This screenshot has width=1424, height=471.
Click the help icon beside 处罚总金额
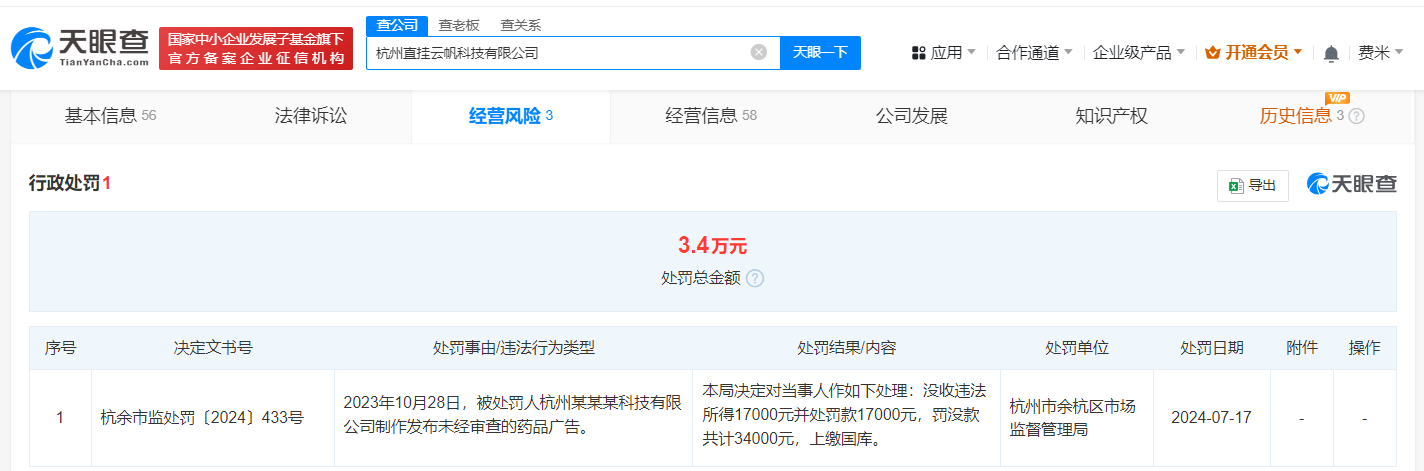coord(755,278)
